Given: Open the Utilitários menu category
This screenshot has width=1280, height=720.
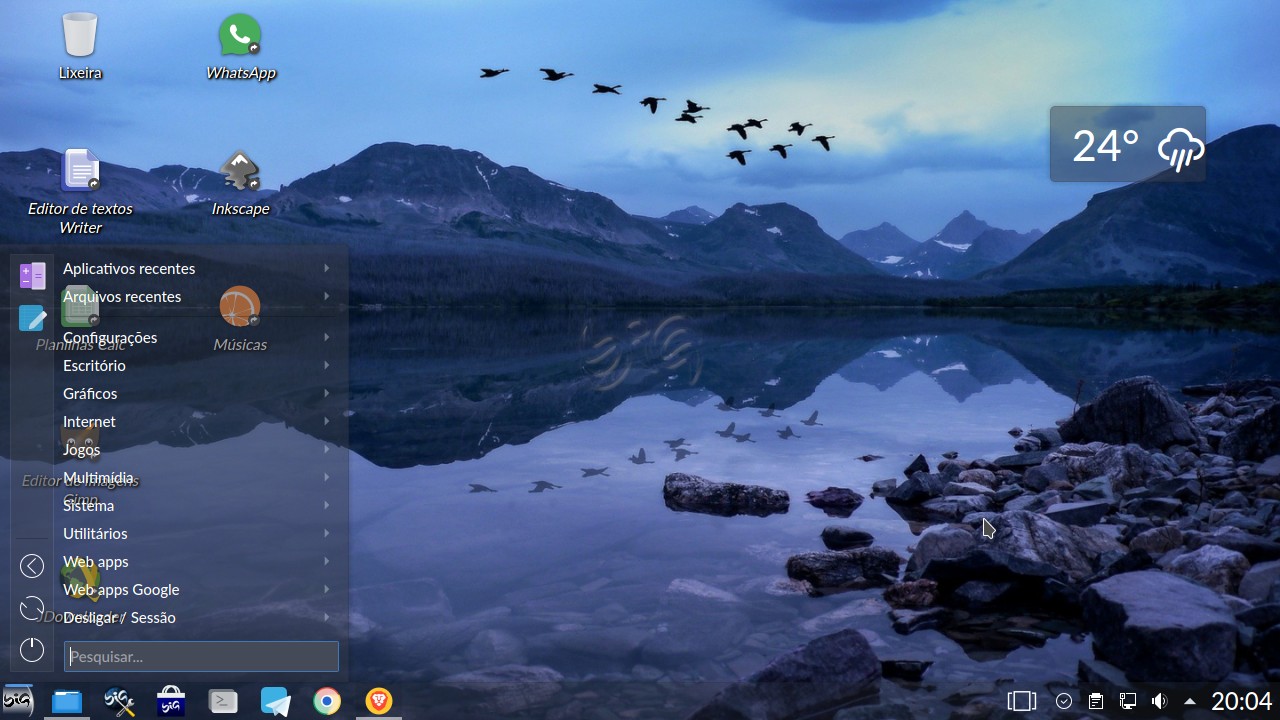Looking at the screenshot, I should click(198, 533).
